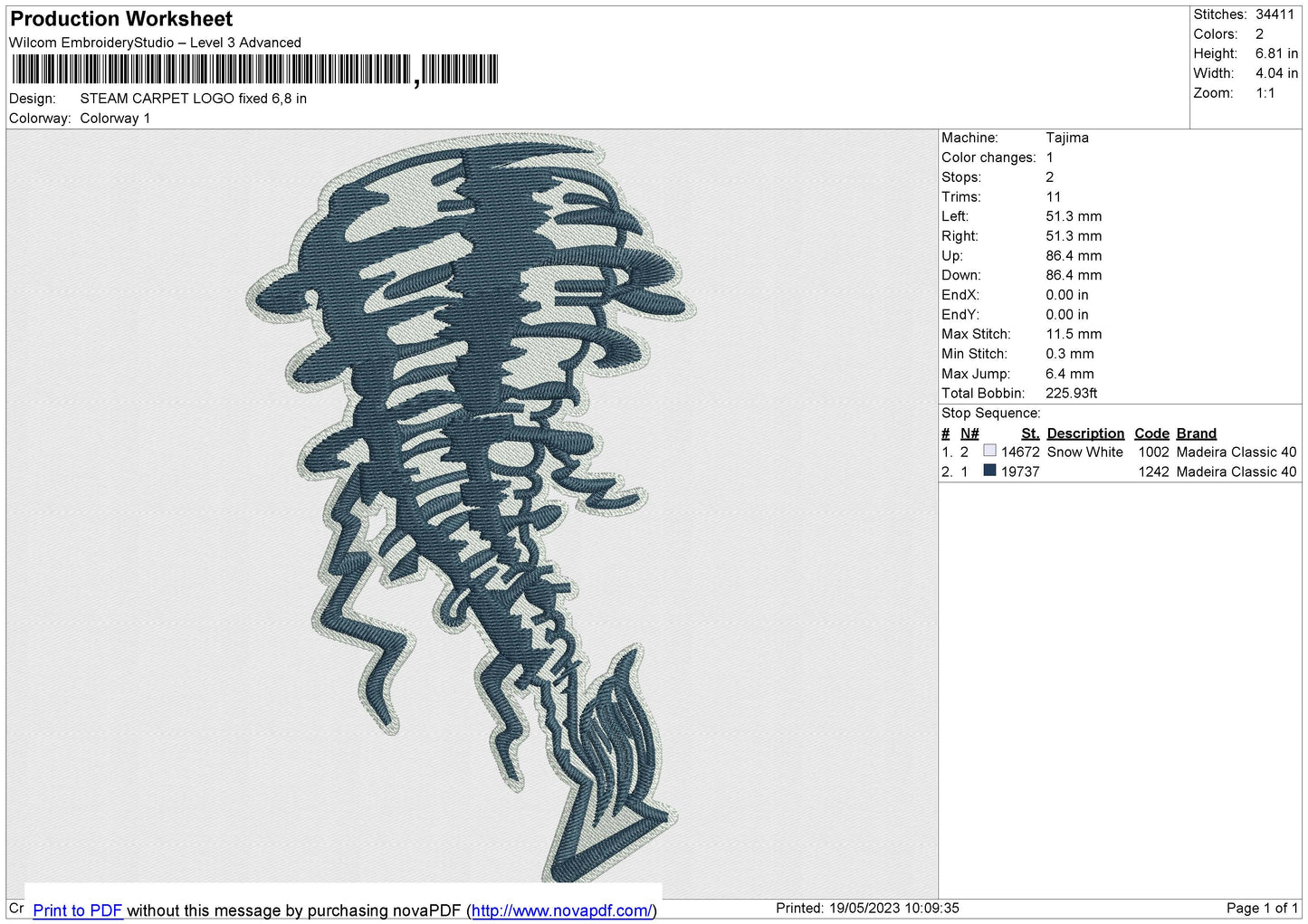The width and height of the screenshot is (1308, 924).
Task: Click the N# column header
Action: [x=969, y=433]
